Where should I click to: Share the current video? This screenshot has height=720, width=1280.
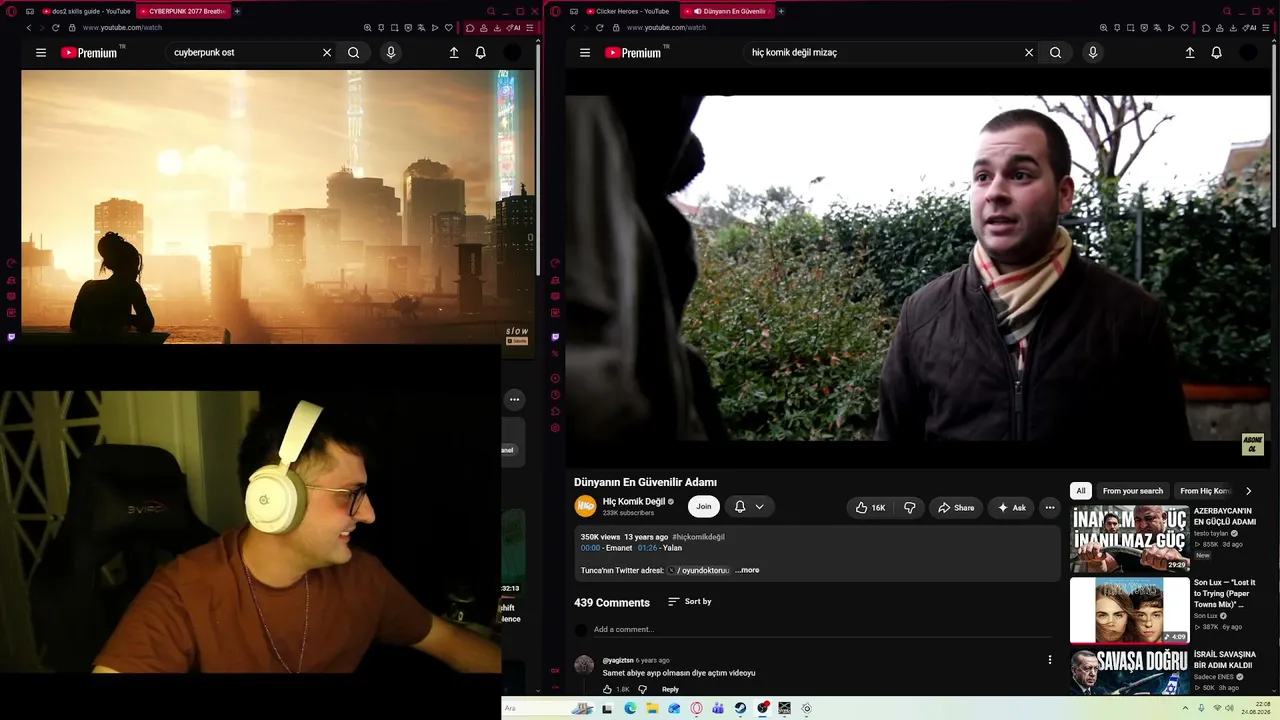point(956,508)
